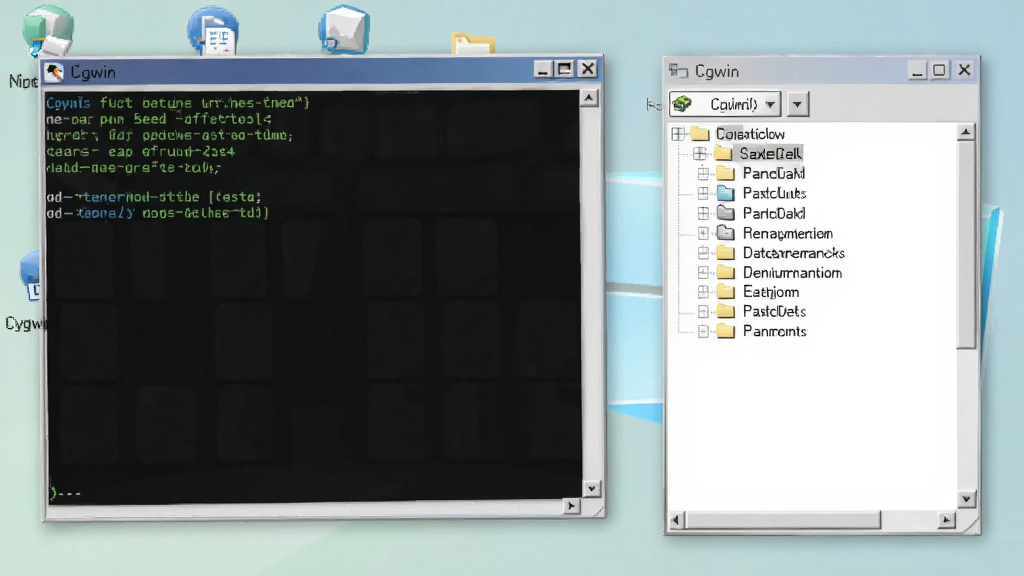Click the gray PartcDakd folder icon

[726, 212]
